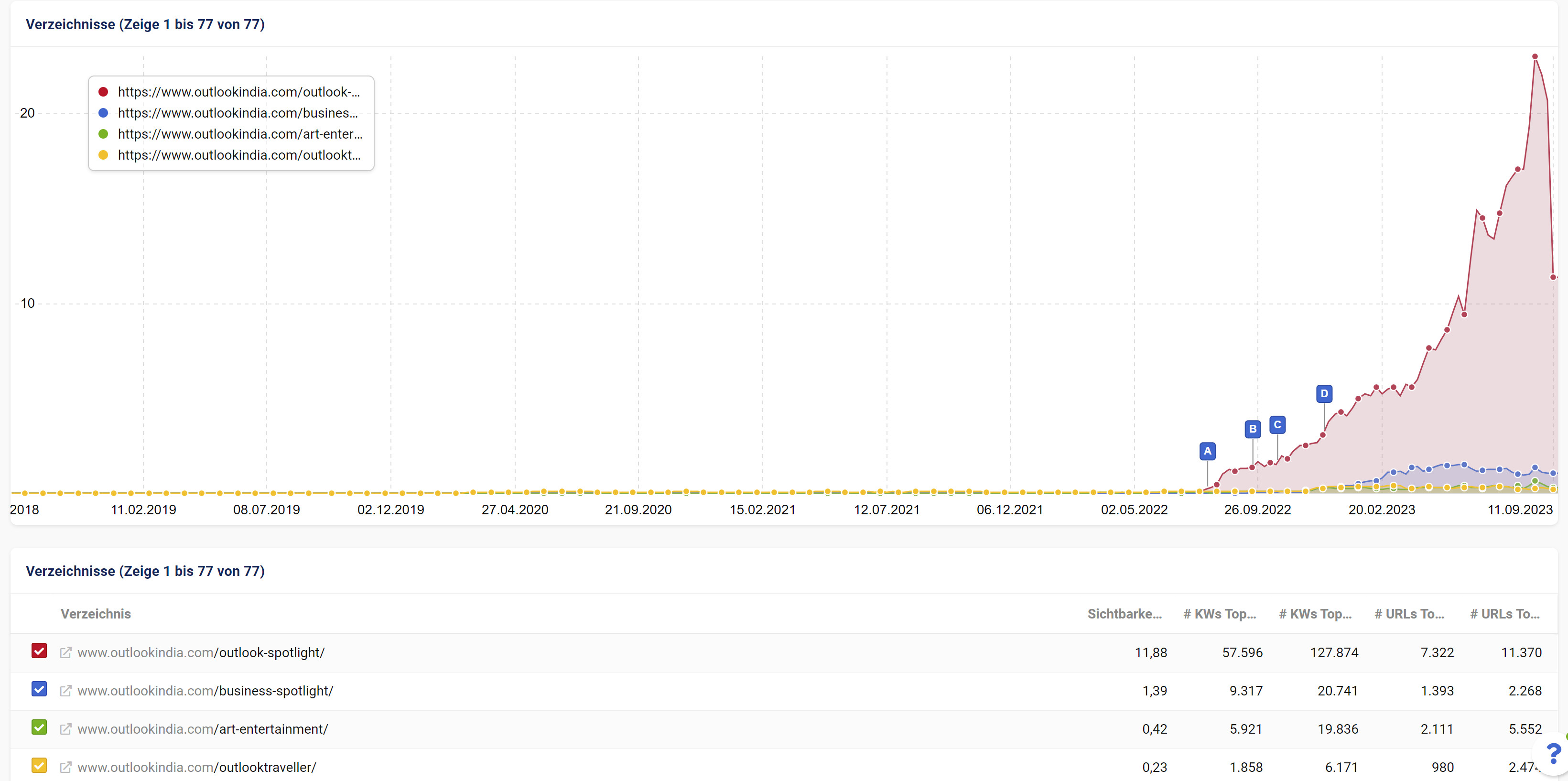Toggle the yellow outlooktraveller checkbox
The height and width of the screenshot is (781, 1568).
(x=39, y=765)
